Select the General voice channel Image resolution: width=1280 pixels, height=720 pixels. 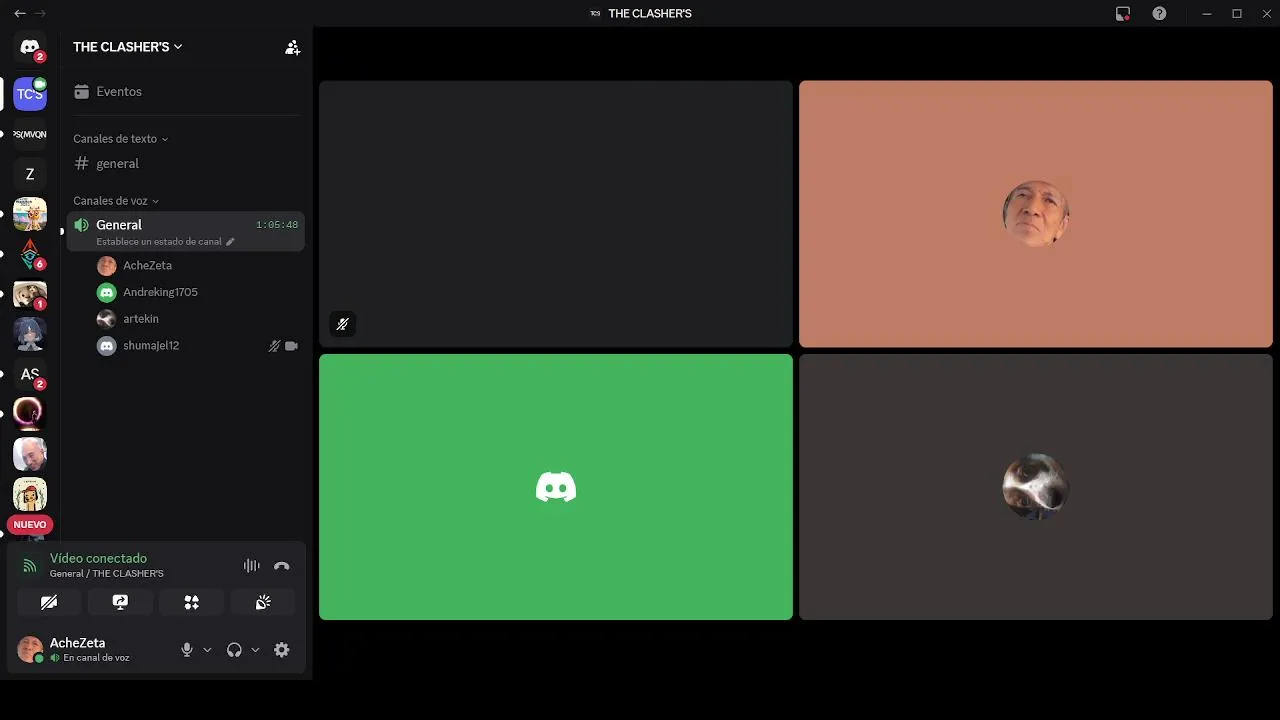pyautogui.click(x=184, y=231)
